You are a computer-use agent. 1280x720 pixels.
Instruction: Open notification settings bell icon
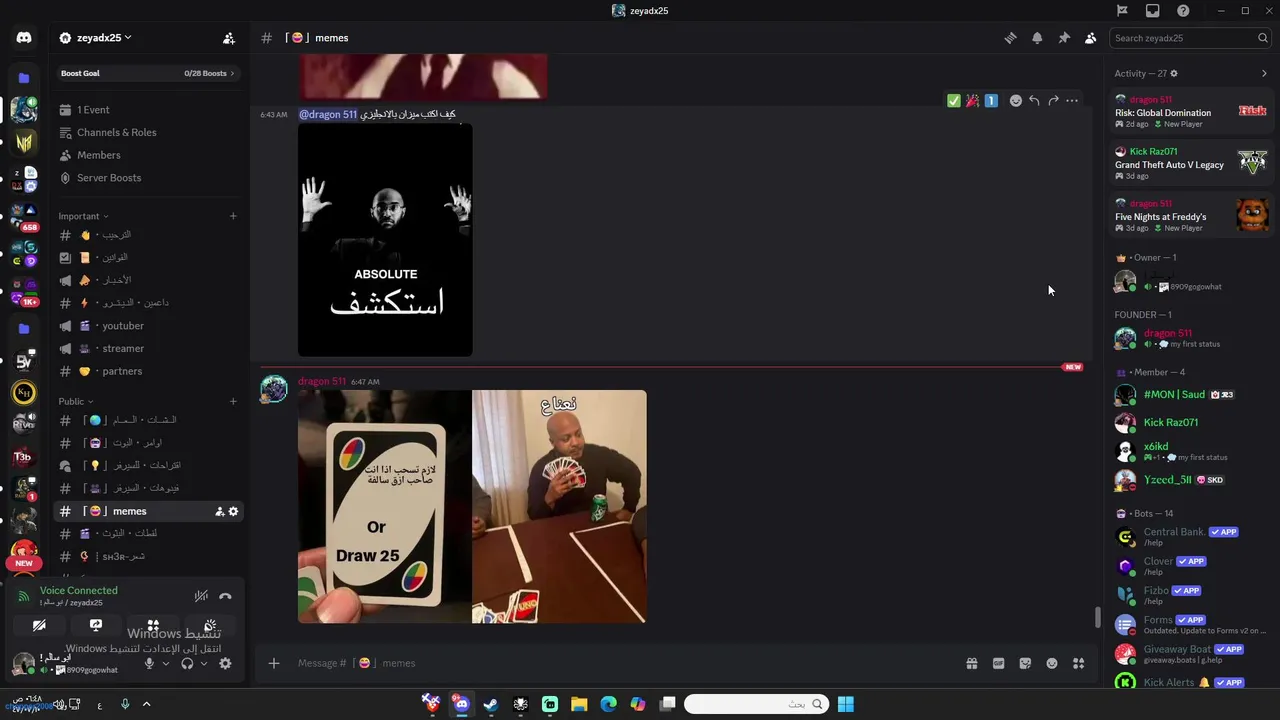[1037, 38]
